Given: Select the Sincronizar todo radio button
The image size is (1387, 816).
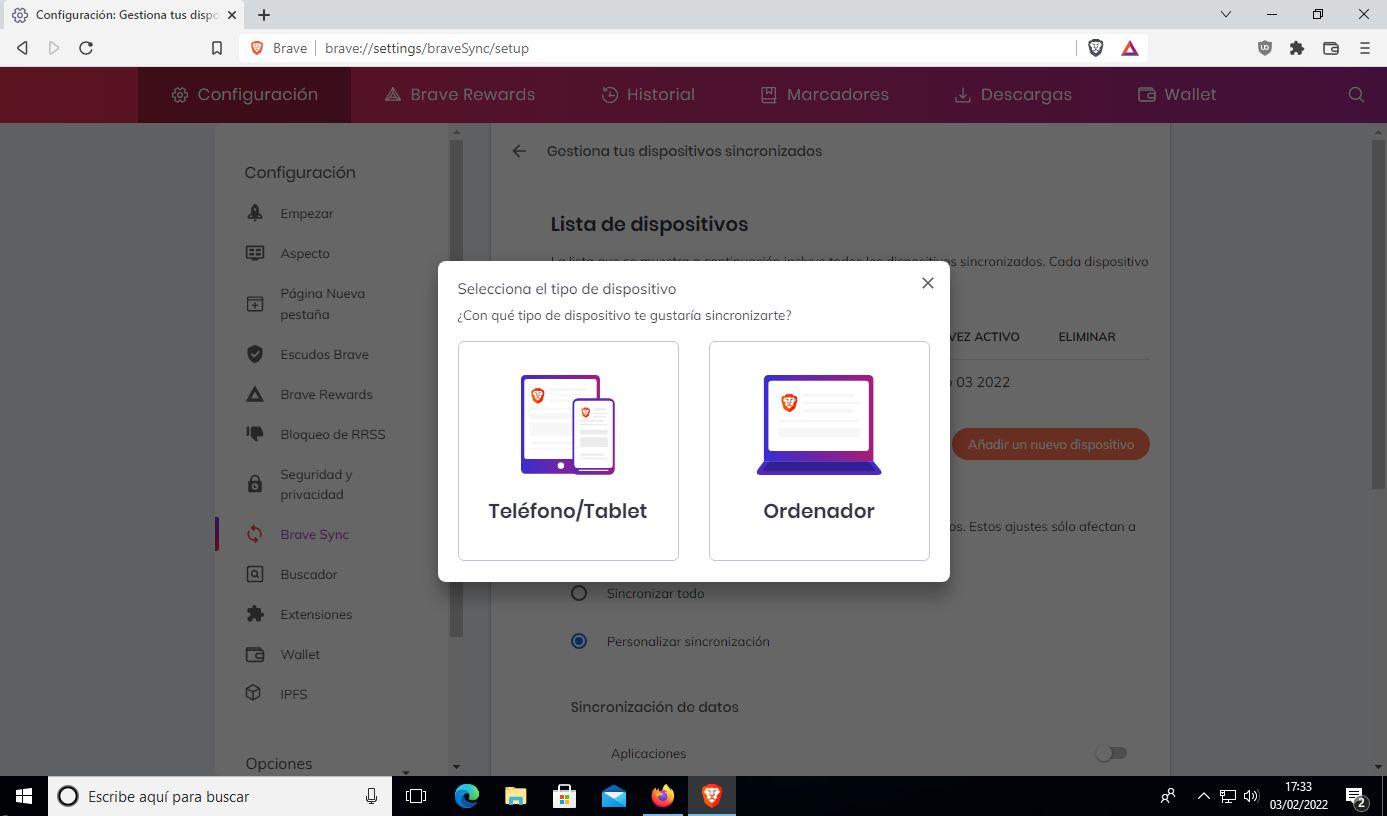Looking at the screenshot, I should [x=579, y=593].
